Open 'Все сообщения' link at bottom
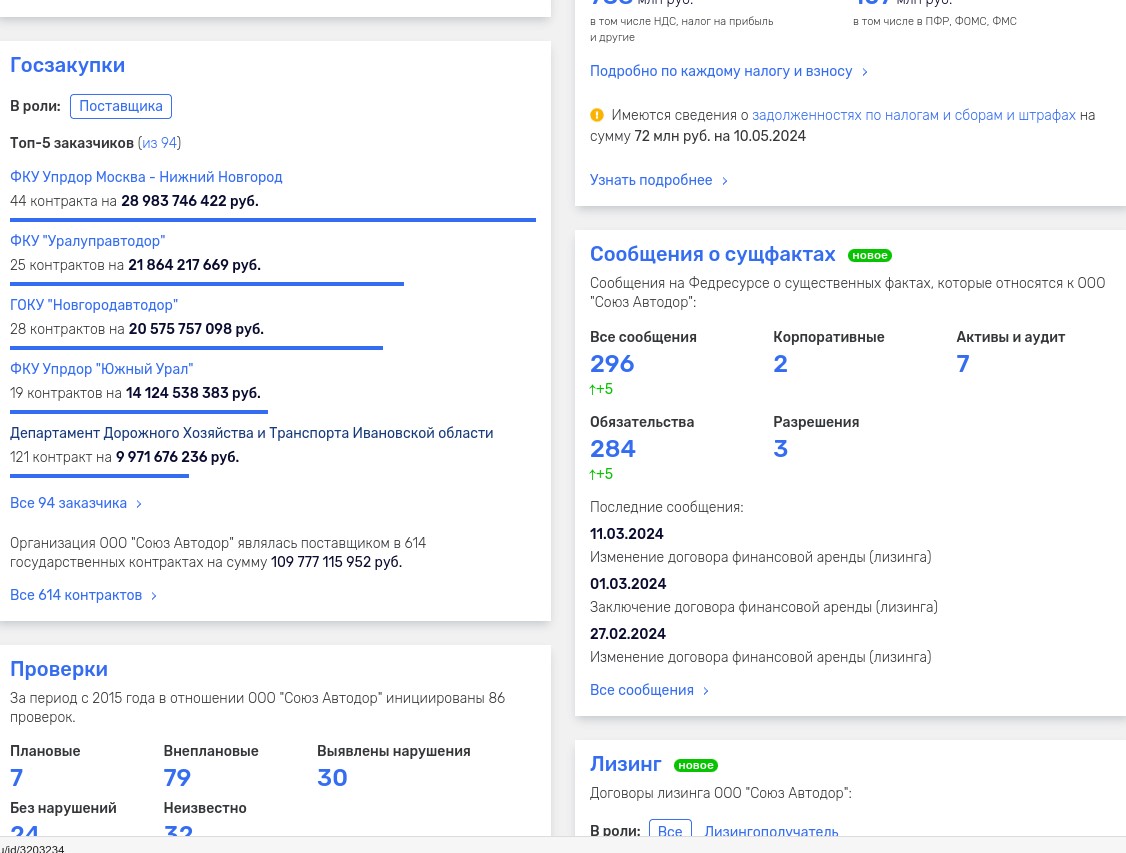This screenshot has width=1126, height=853. [642, 690]
